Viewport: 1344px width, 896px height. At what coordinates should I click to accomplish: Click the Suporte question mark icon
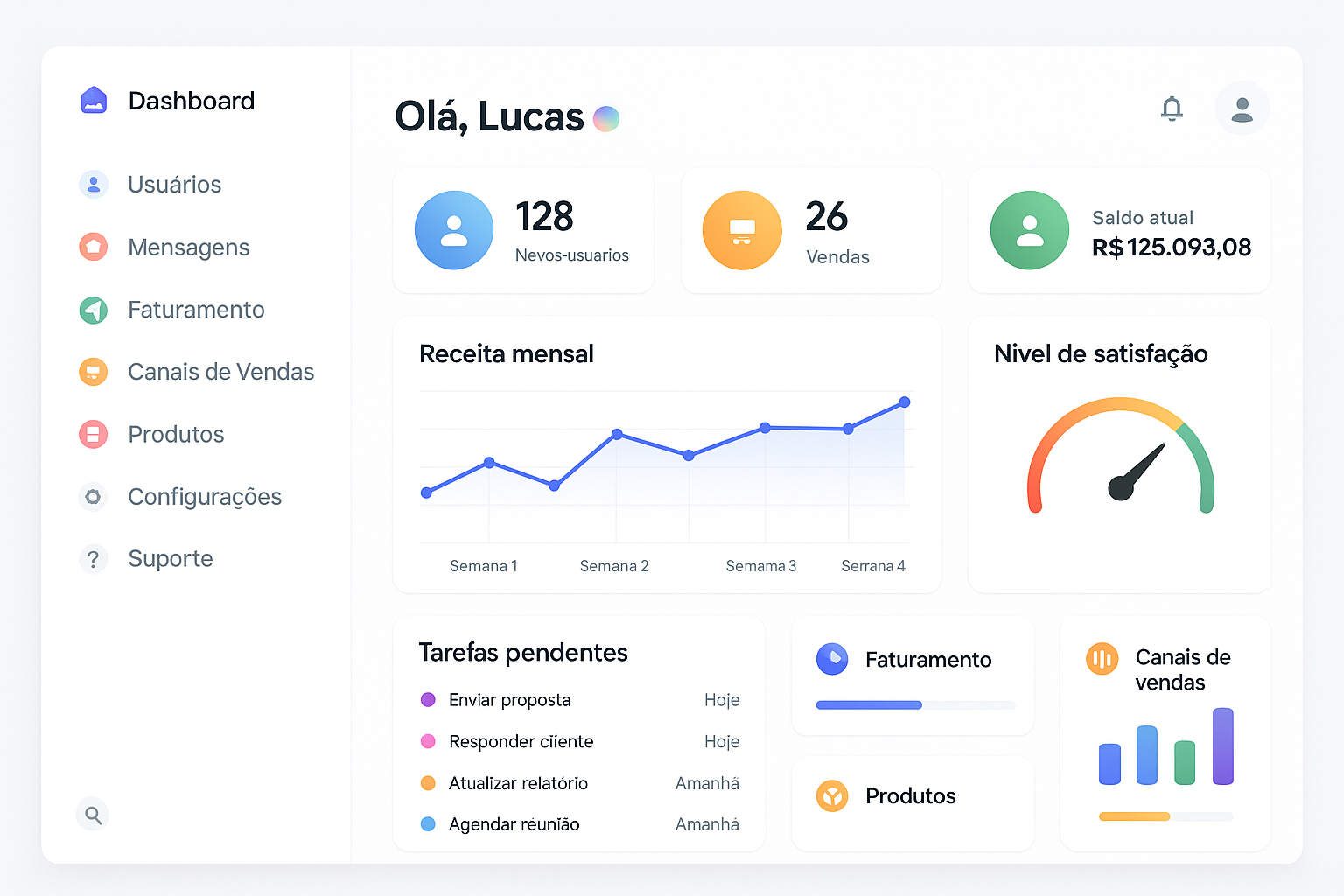tap(93, 559)
